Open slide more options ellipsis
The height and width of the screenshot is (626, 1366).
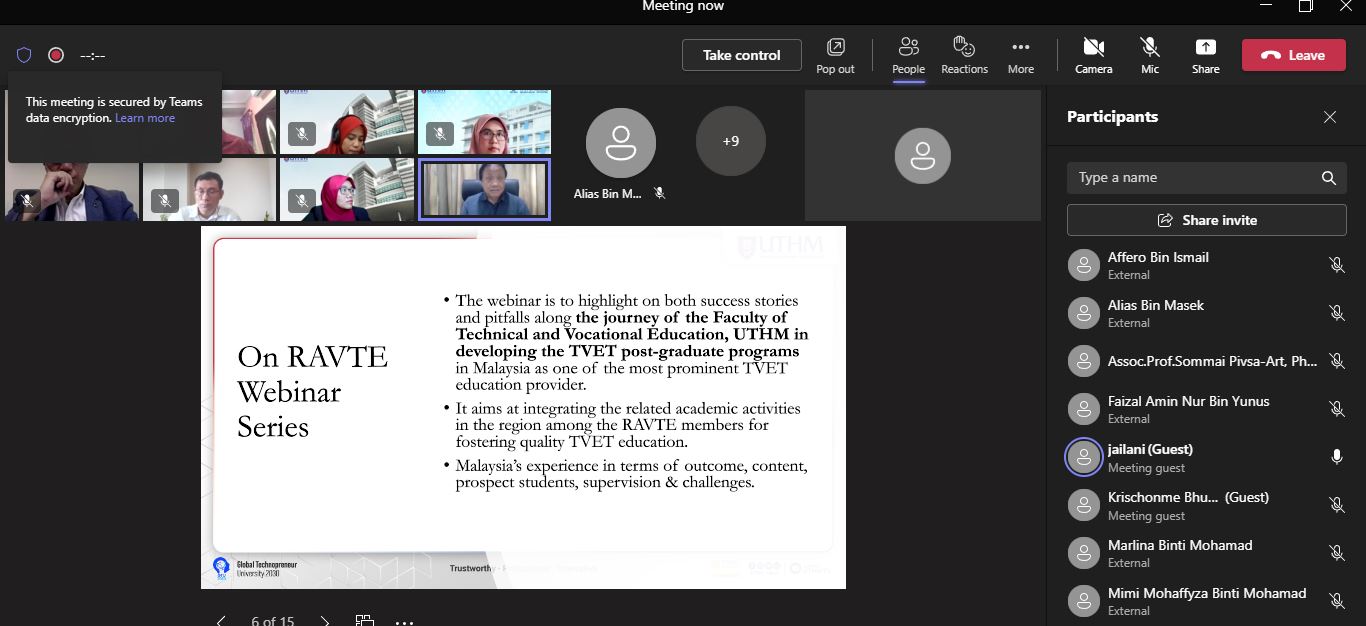(x=404, y=622)
